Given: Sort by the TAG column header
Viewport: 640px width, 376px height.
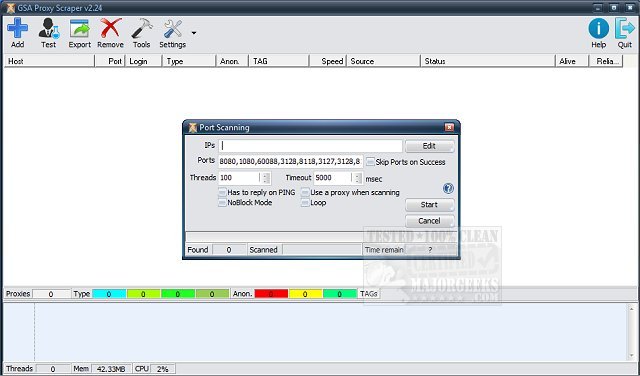Looking at the screenshot, I should point(278,61).
